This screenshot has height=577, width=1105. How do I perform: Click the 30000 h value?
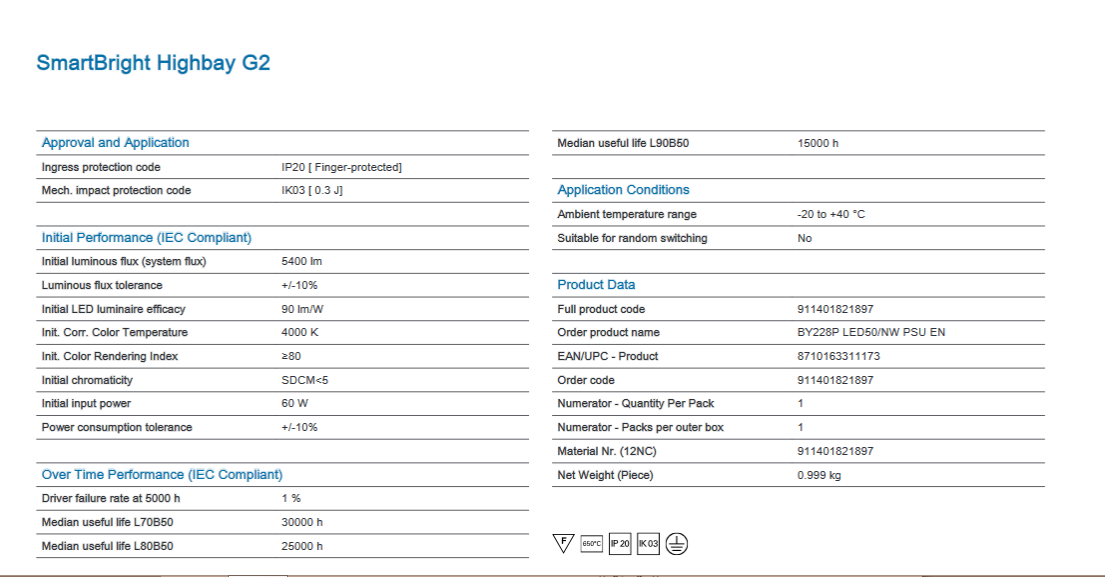[x=302, y=522]
